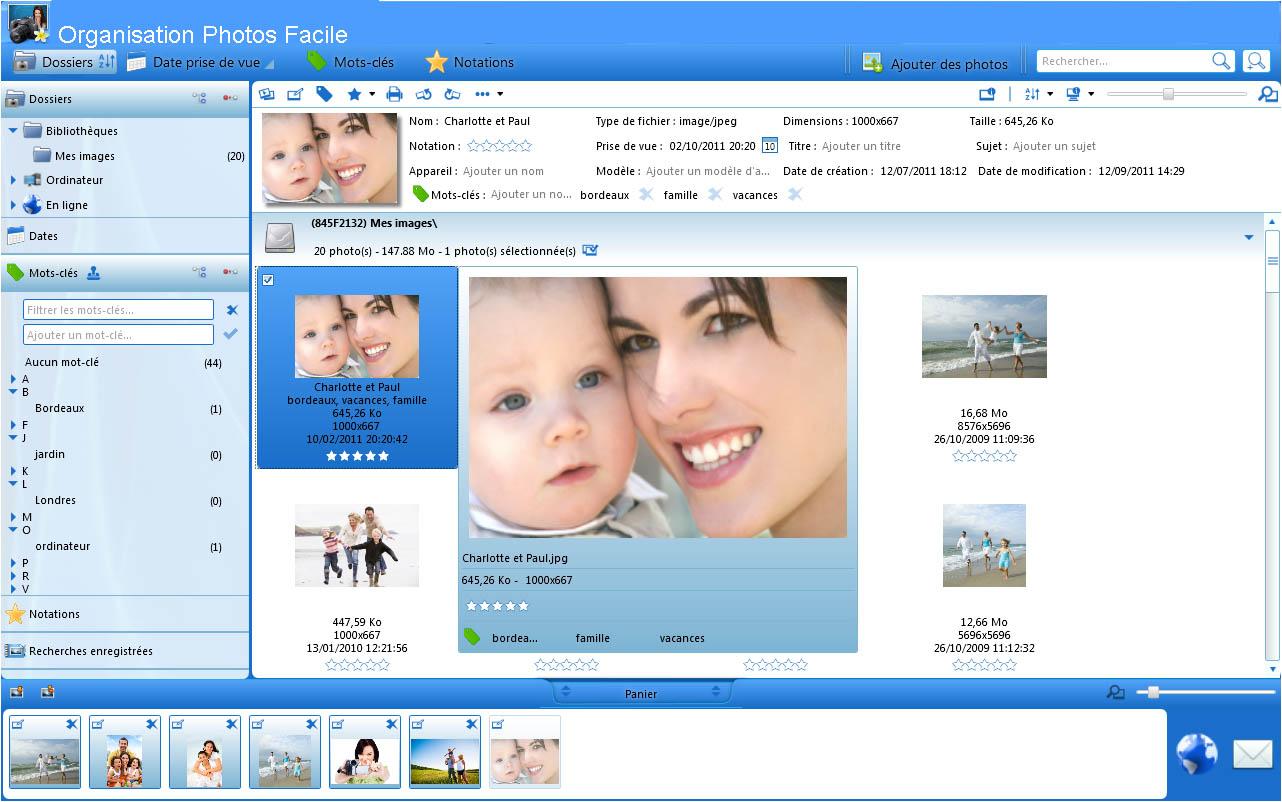Click the add-to-basket icon near sort
1282x802 pixels.
point(987,94)
